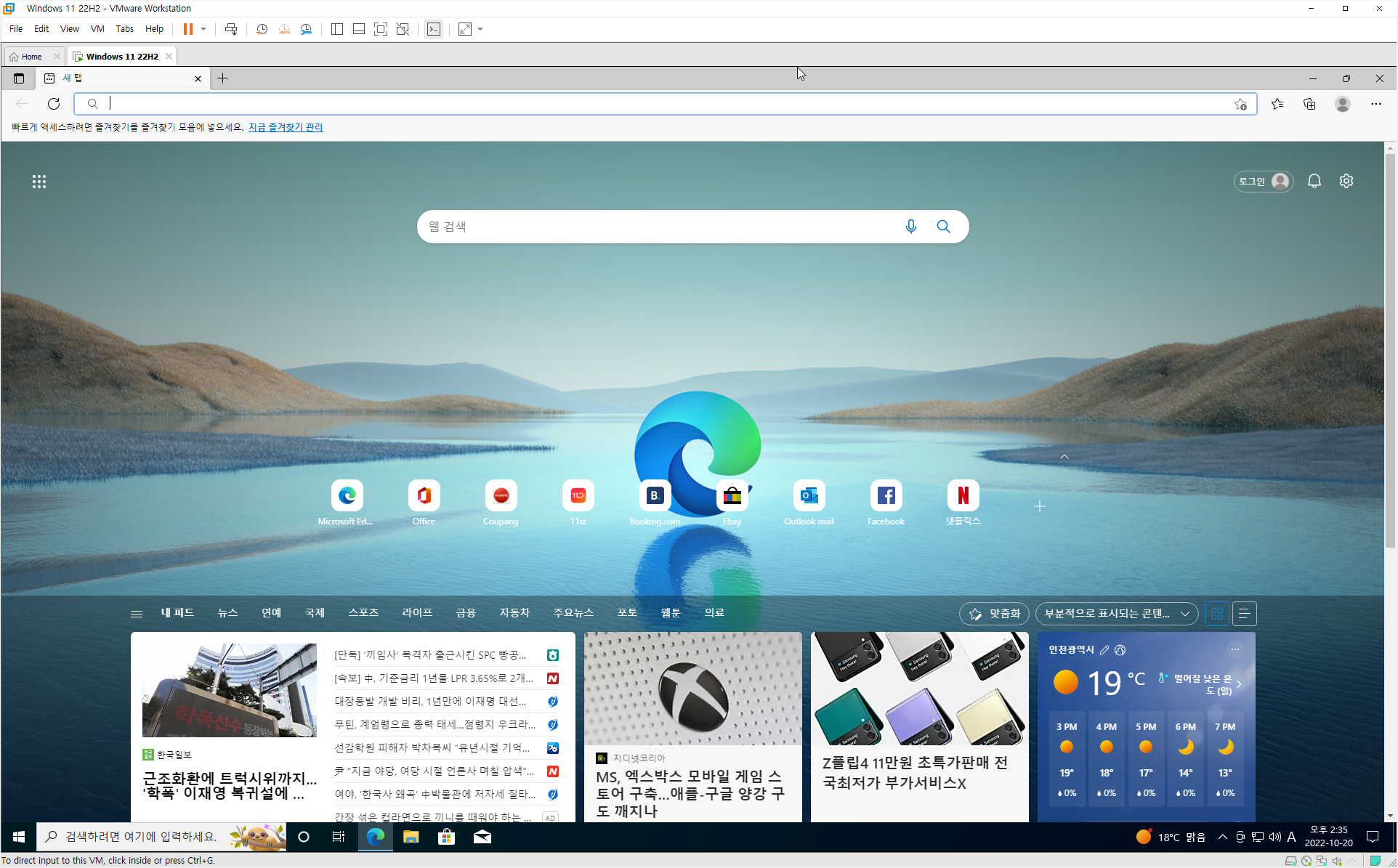
Task: Open the VMware Edit menu
Action: [x=41, y=29]
